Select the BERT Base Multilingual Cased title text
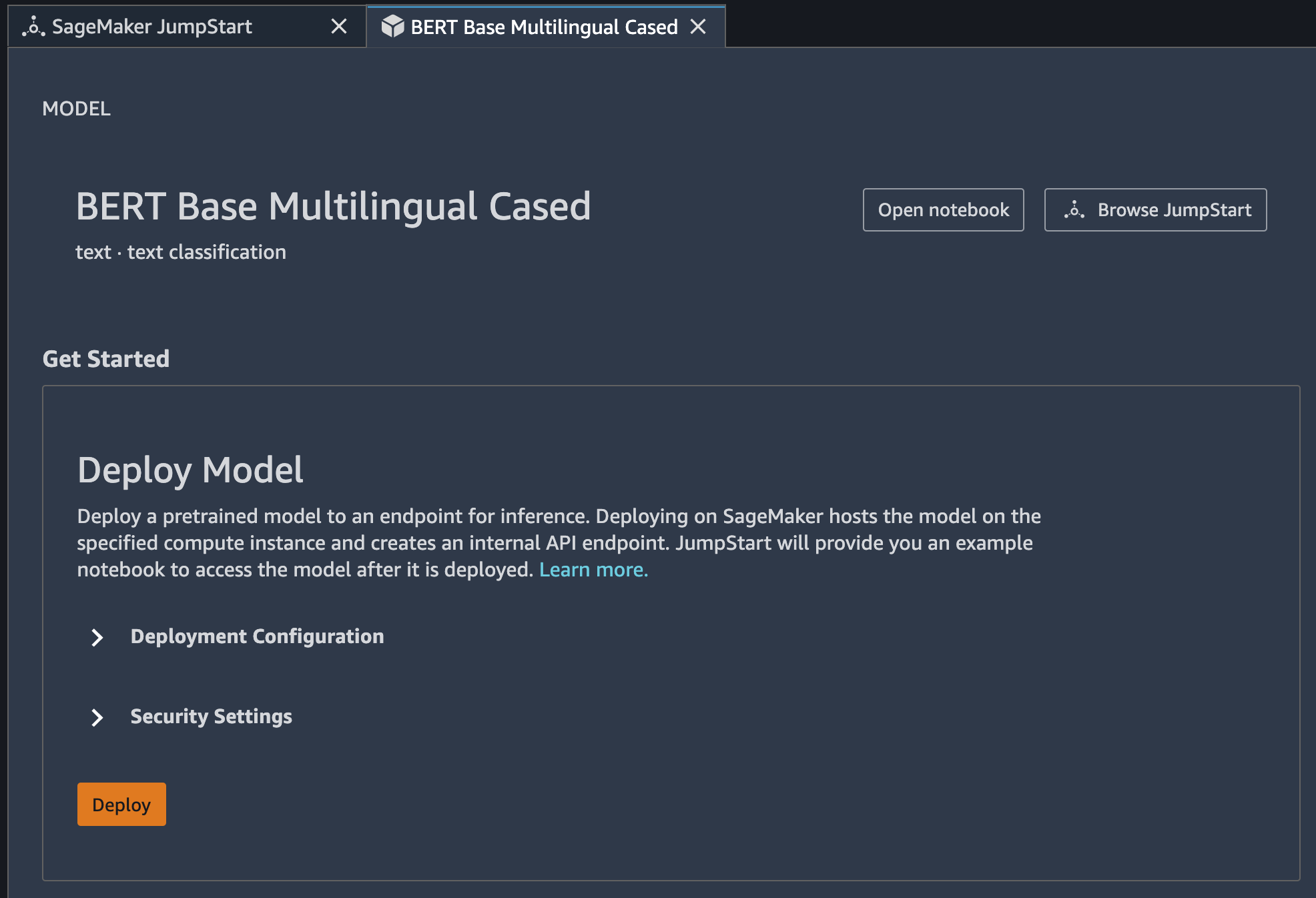The height and width of the screenshot is (898, 1316). pos(333,206)
